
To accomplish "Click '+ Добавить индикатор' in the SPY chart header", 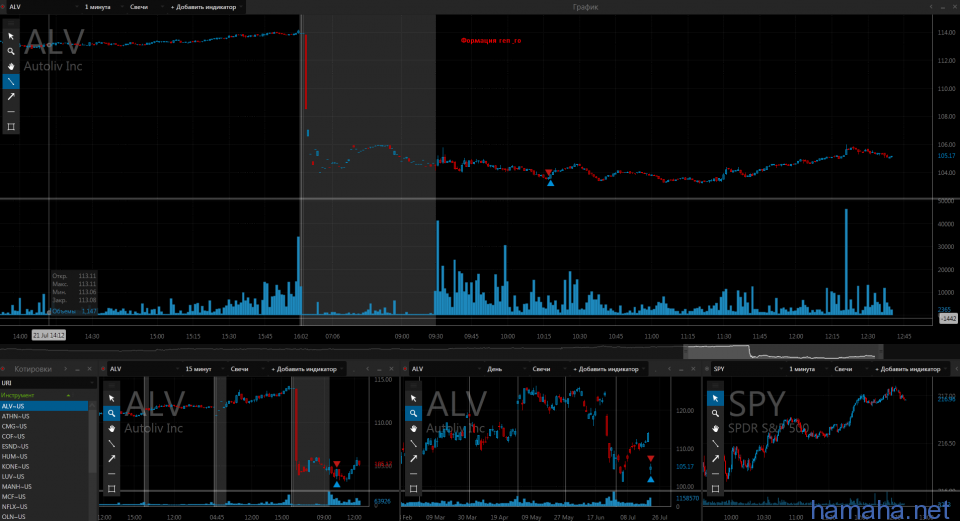I will click(910, 369).
